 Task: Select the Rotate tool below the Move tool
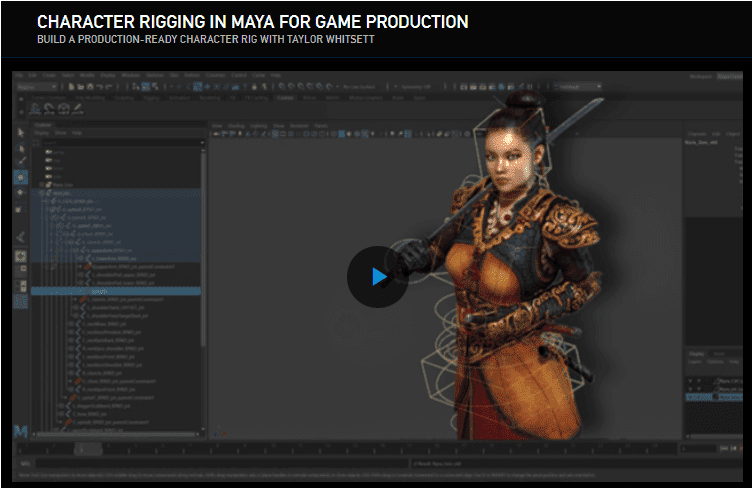[22, 192]
